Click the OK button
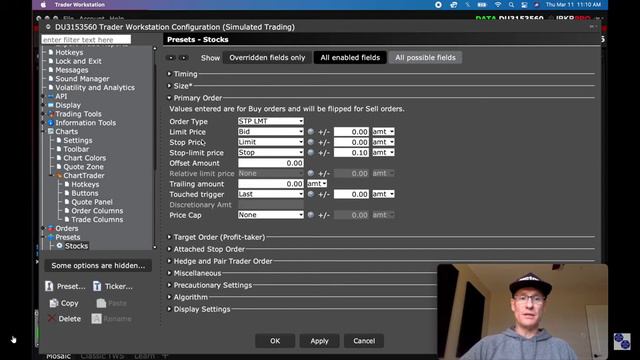Image resolution: width=640 pixels, height=360 pixels. pos(275,341)
